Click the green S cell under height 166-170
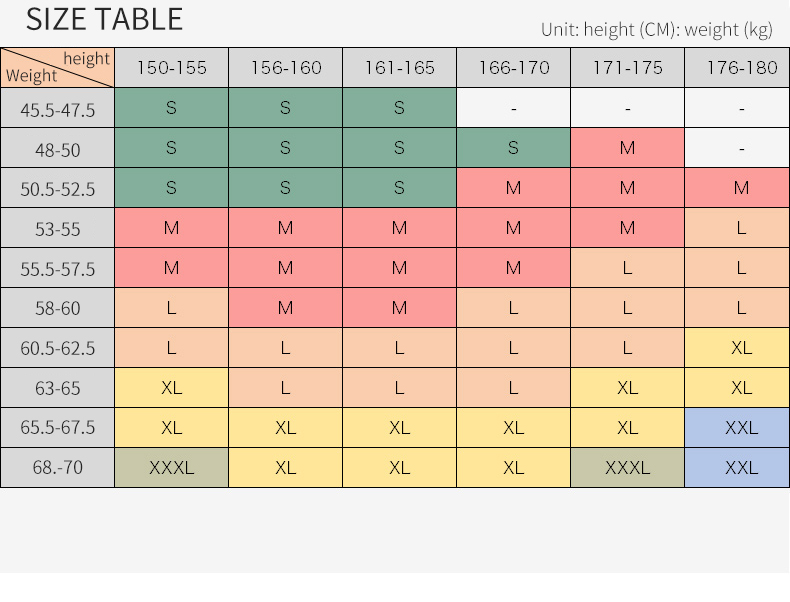 pyautogui.click(x=513, y=148)
